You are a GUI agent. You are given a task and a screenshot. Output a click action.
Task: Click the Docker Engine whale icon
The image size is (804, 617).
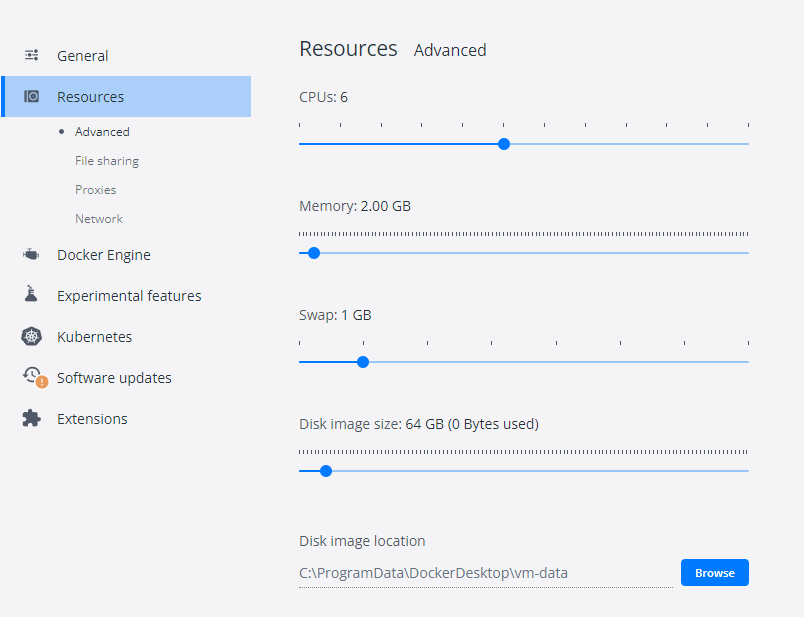coord(32,255)
